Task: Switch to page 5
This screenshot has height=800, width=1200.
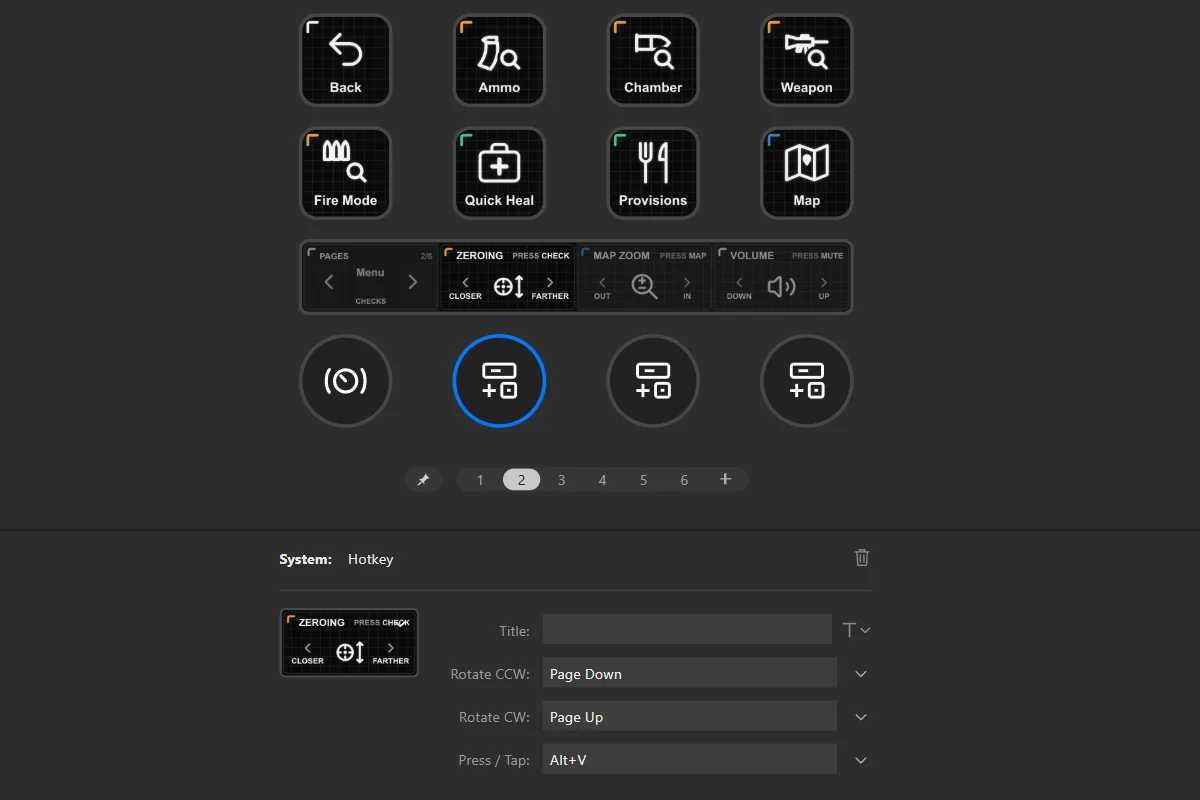Action: tap(643, 480)
